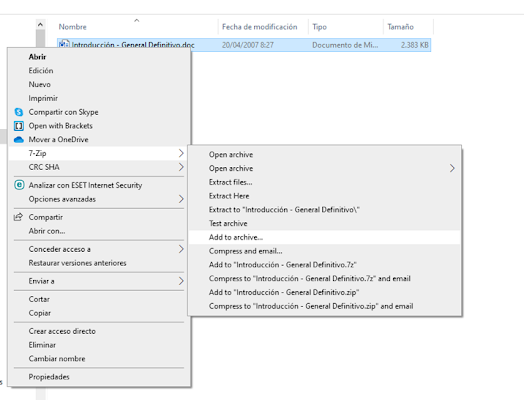Screen dimensions: 524x400
Task: Click the sort arrow above Nombre column
Action: (x=136, y=21)
